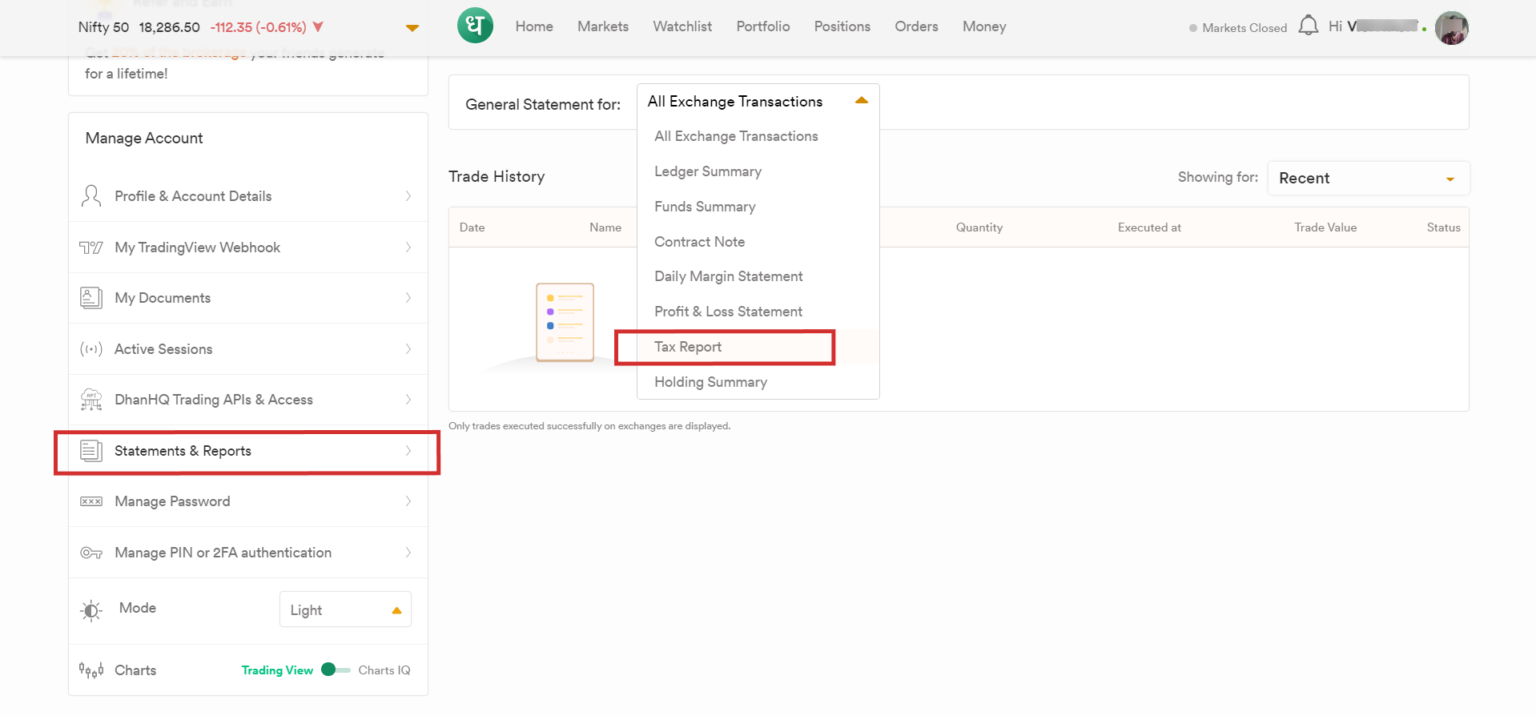Click the DhanHQ Trading APIs cloud icon
Image resolution: width=1536 pixels, height=716 pixels.
(91, 400)
